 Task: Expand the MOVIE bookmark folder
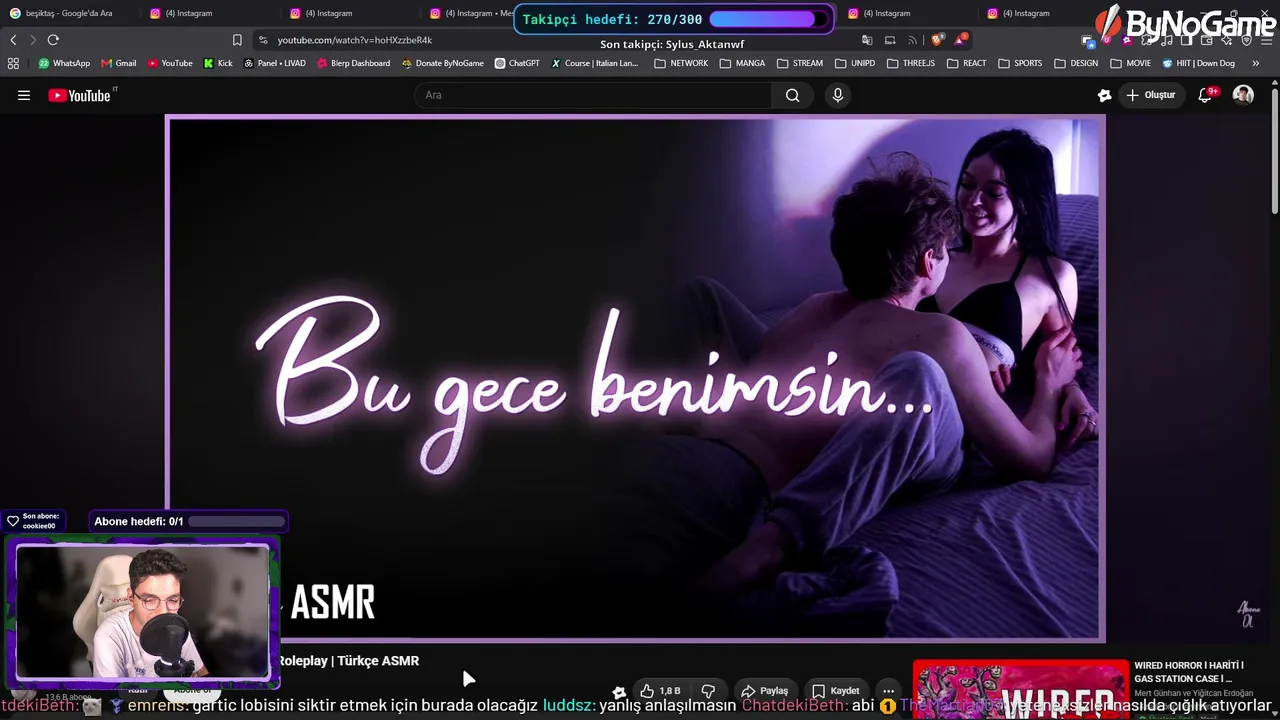click(x=1130, y=63)
